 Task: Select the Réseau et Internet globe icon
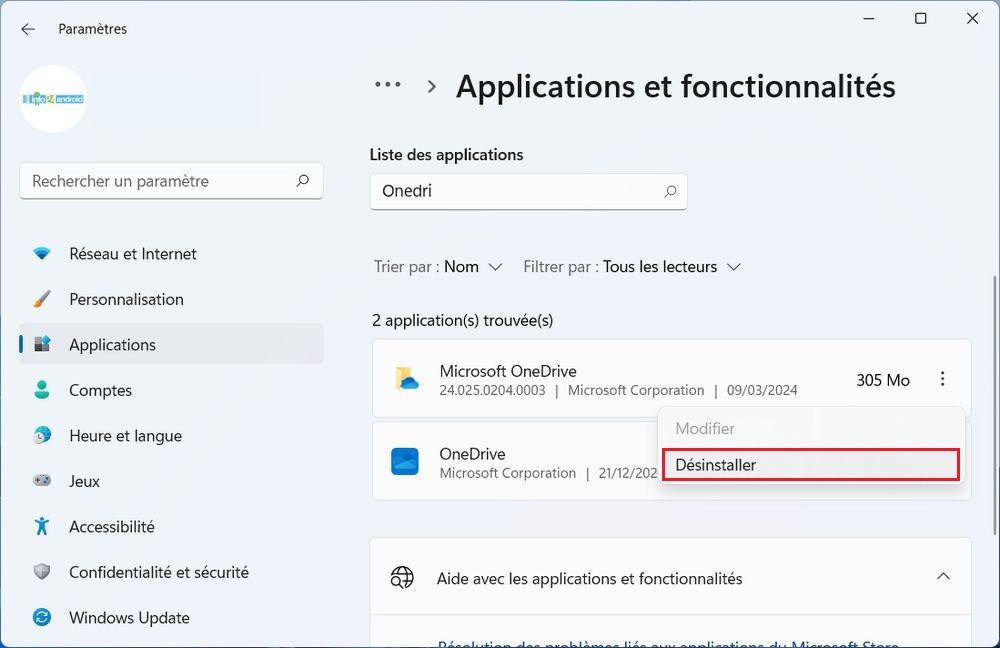click(x=41, y=253)
